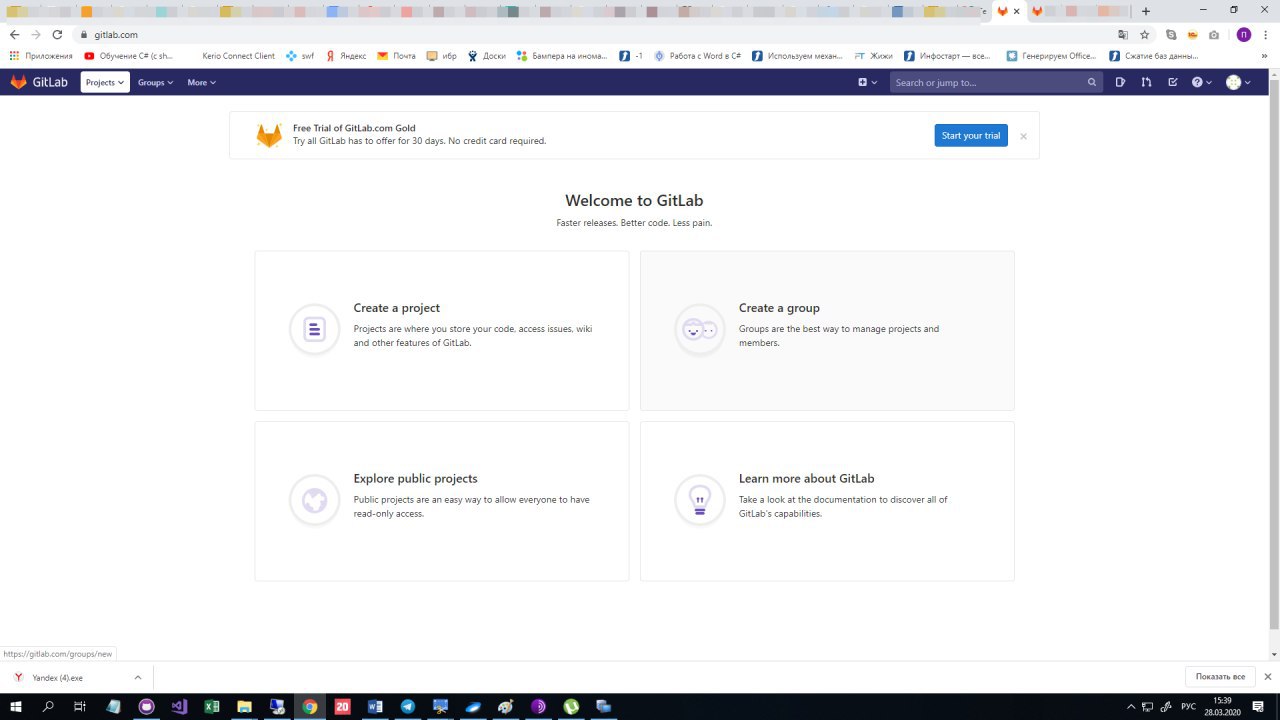Open the Приложения apps bookmark
Screen dimensions: 1280x720
point(41,56)
